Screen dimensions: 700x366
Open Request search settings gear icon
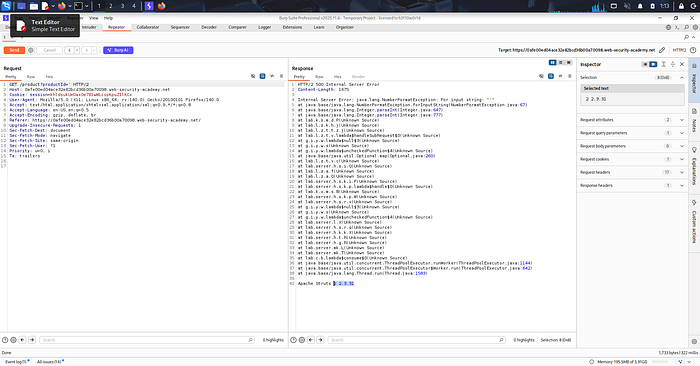pos(13,340)
